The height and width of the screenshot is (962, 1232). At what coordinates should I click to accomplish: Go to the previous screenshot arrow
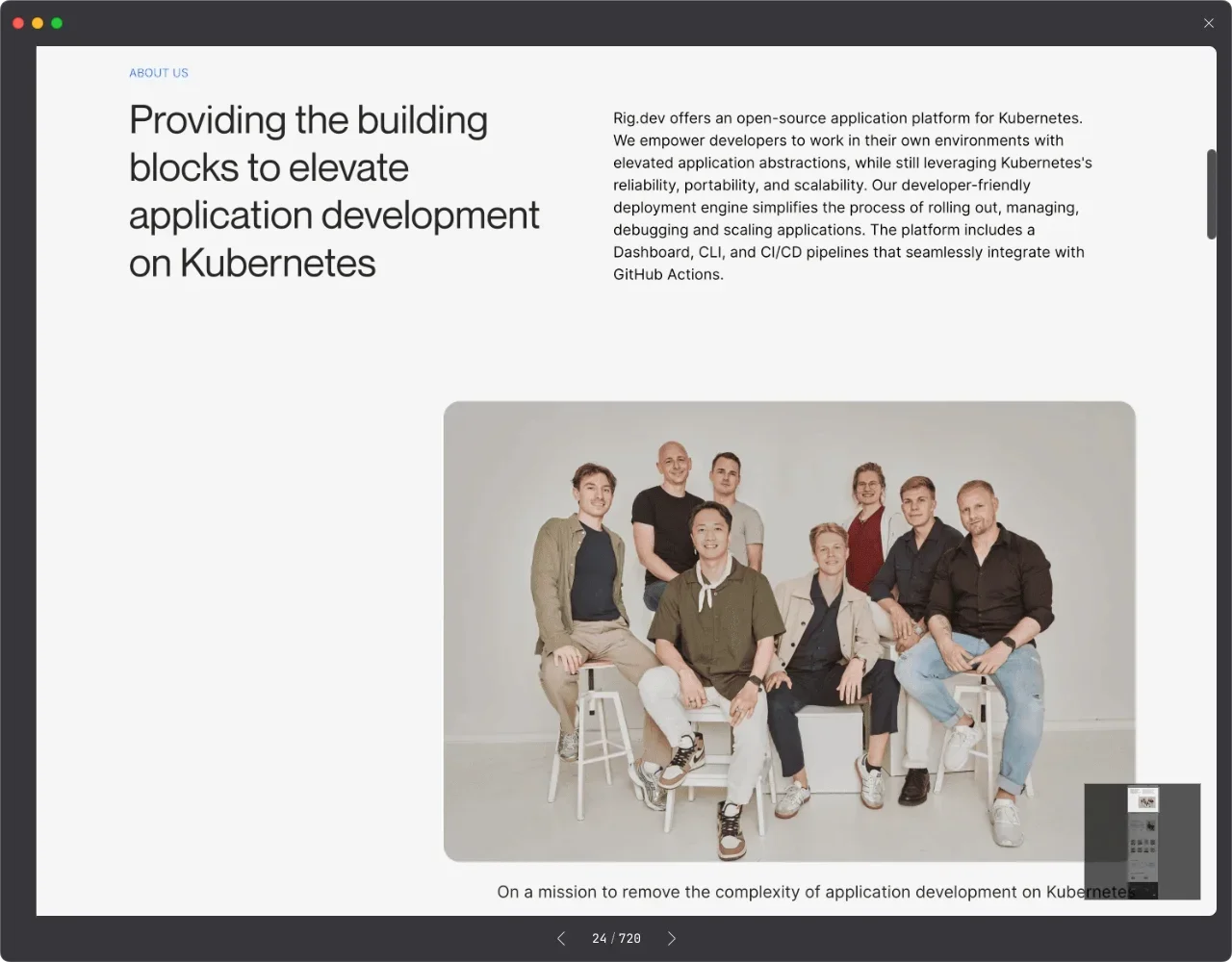(561, 938)
